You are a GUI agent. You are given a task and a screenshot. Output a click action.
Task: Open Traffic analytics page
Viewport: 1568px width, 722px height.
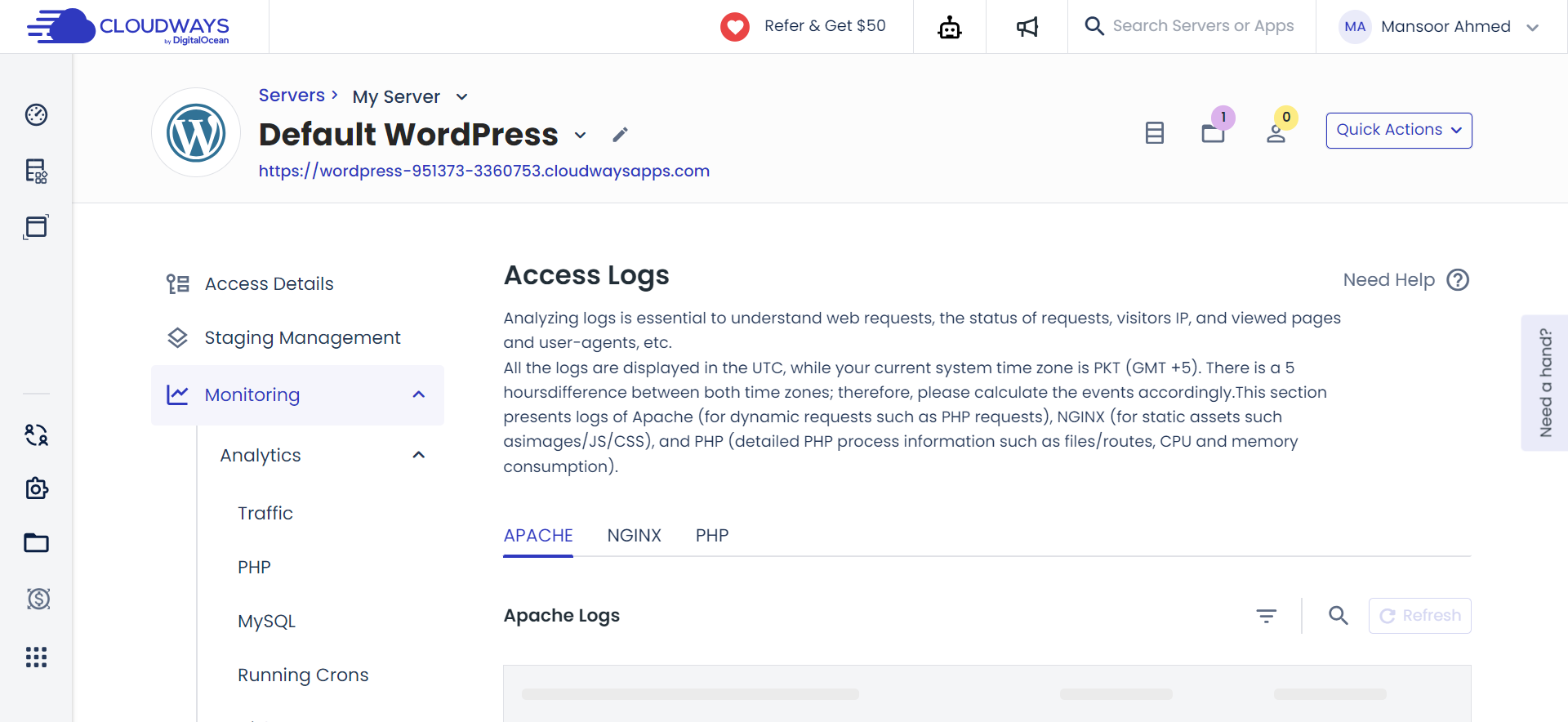click(x=265, y=513)
